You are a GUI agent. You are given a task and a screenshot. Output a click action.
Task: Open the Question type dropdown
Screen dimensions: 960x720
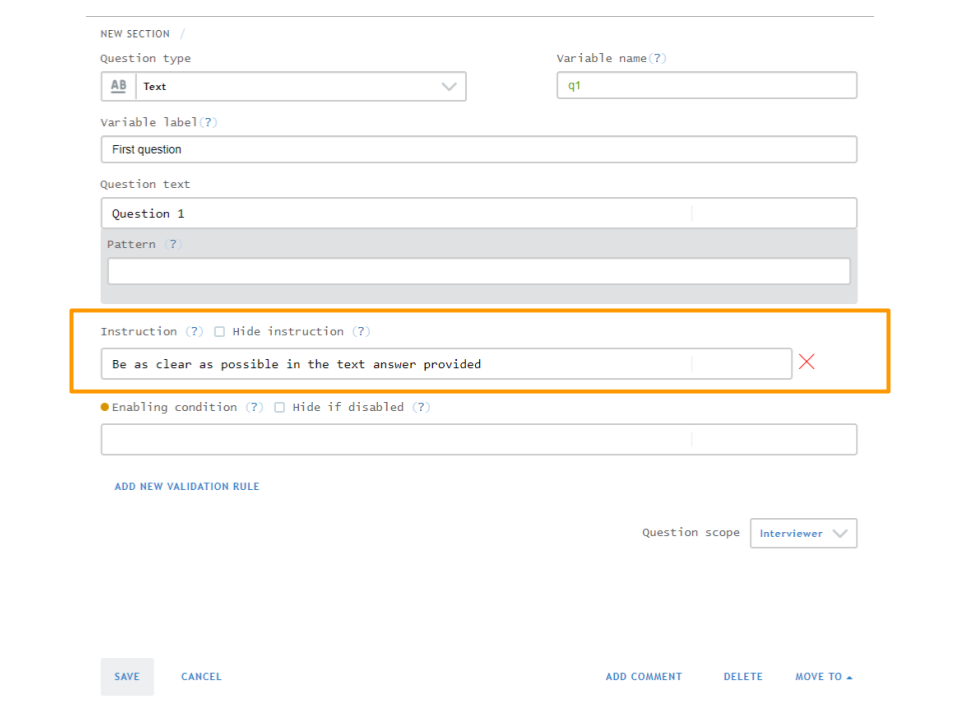(448, 86)
